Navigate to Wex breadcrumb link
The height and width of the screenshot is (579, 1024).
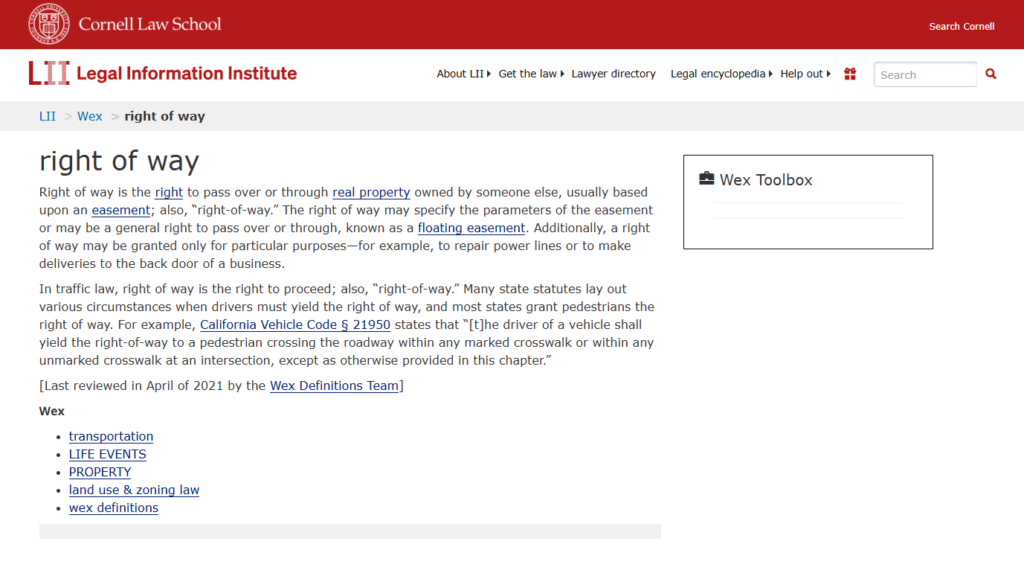click(x=90, y=116)
